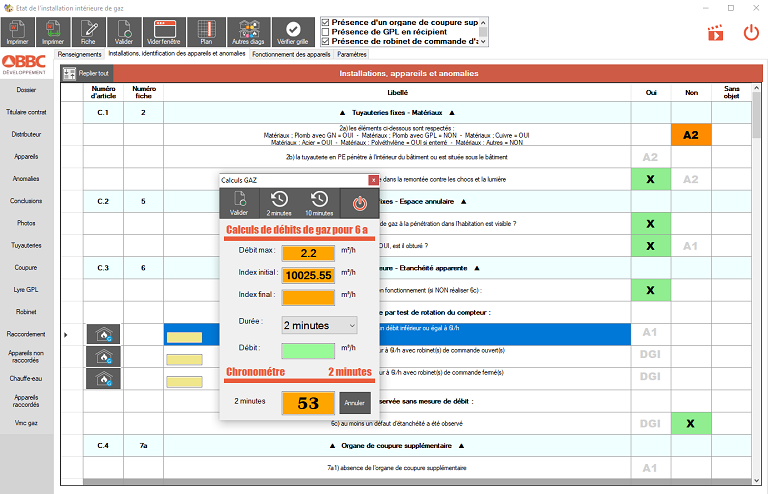Open Autres diags toolbar icon
Screen dimensions: 768x494
[x=248, y=32]
